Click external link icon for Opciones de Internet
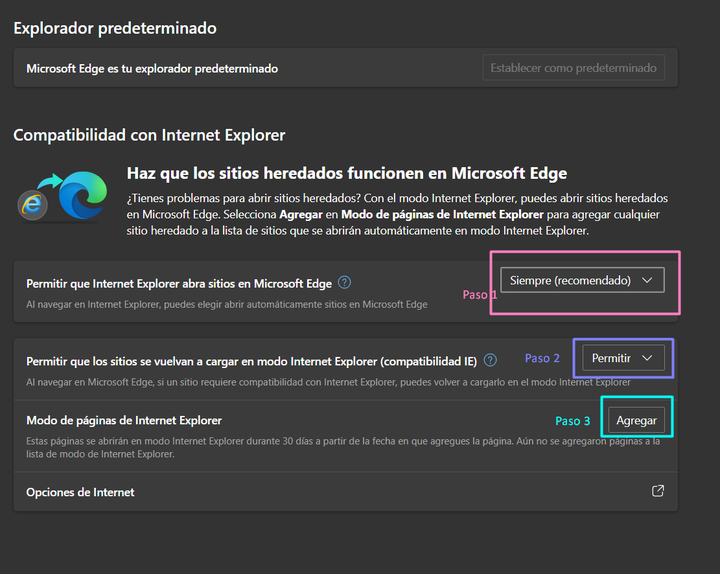Viewport: 720px width, 574px height. tap(657, 491)
